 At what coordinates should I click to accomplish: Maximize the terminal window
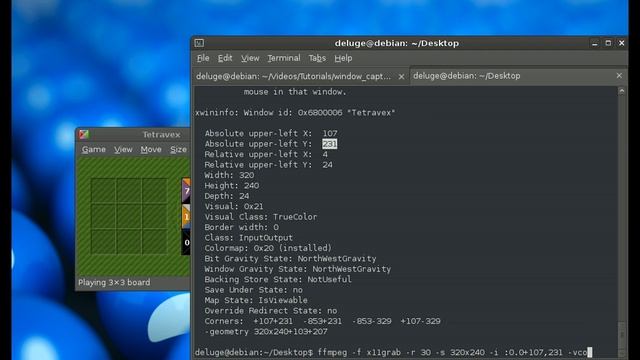tap(608, 43)
